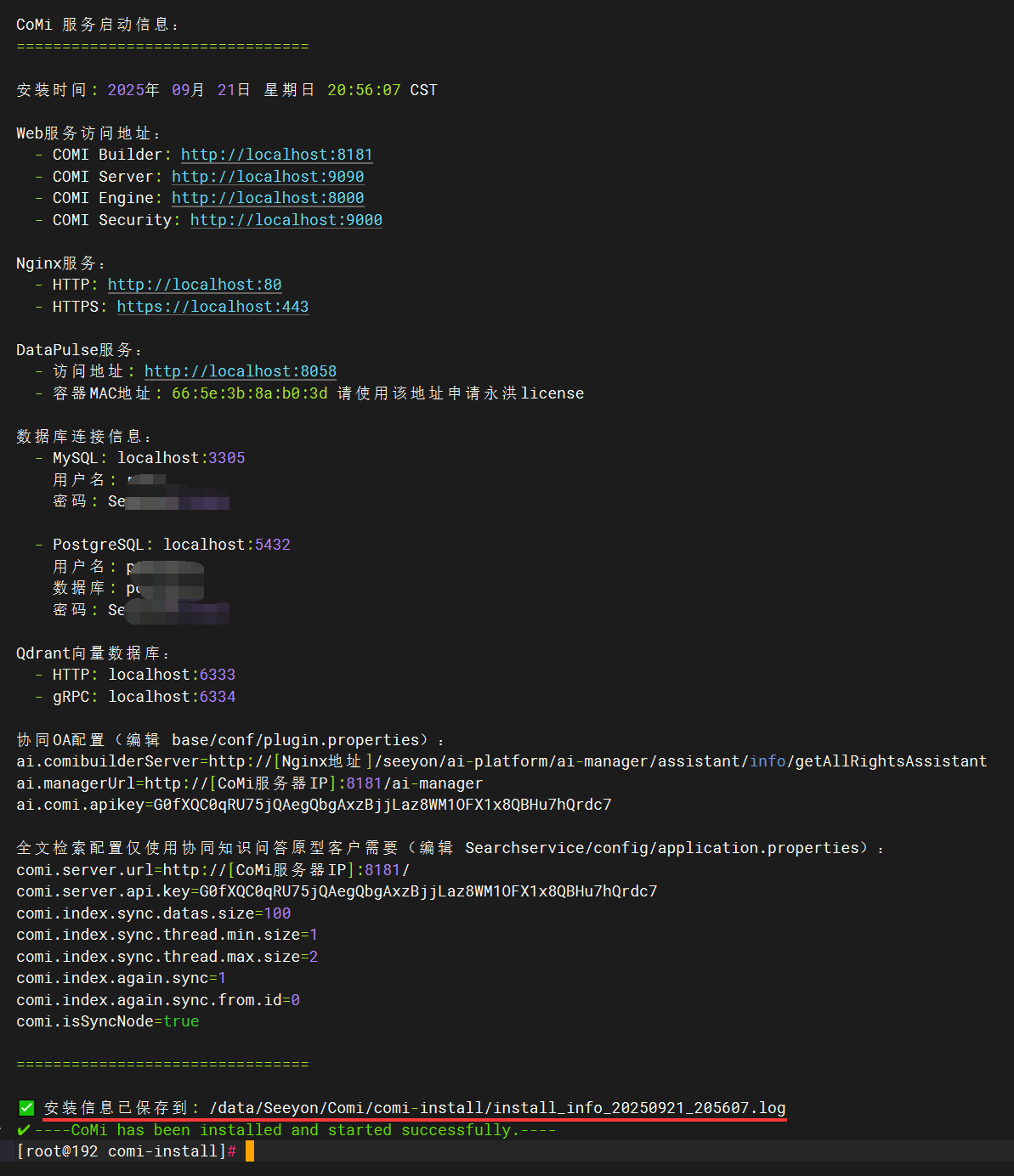This screenshot has height=1176, width=1014.
Task: Click the '[root@192 comi-install]#' prompt text
Action: tap(127, 1151)
